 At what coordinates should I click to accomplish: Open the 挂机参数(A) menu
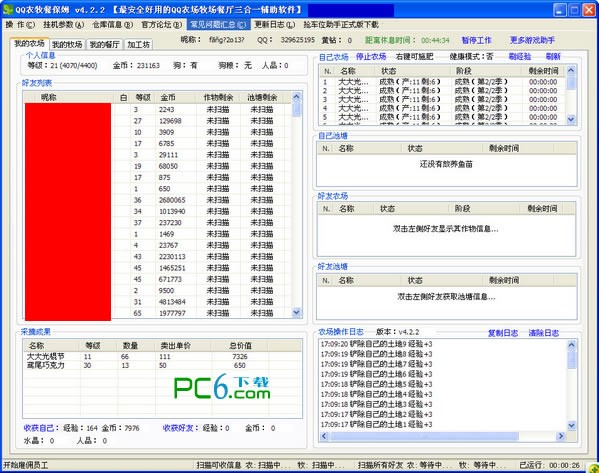click(63, 25)
